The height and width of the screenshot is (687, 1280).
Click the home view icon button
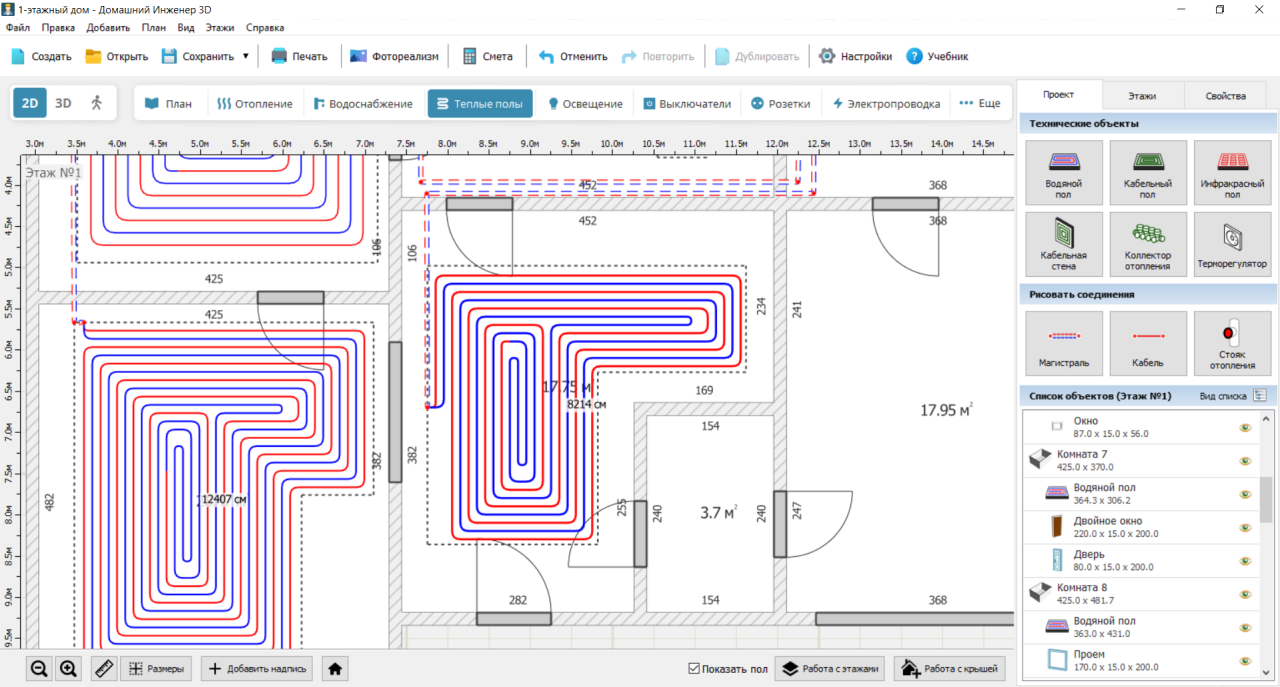337,669
